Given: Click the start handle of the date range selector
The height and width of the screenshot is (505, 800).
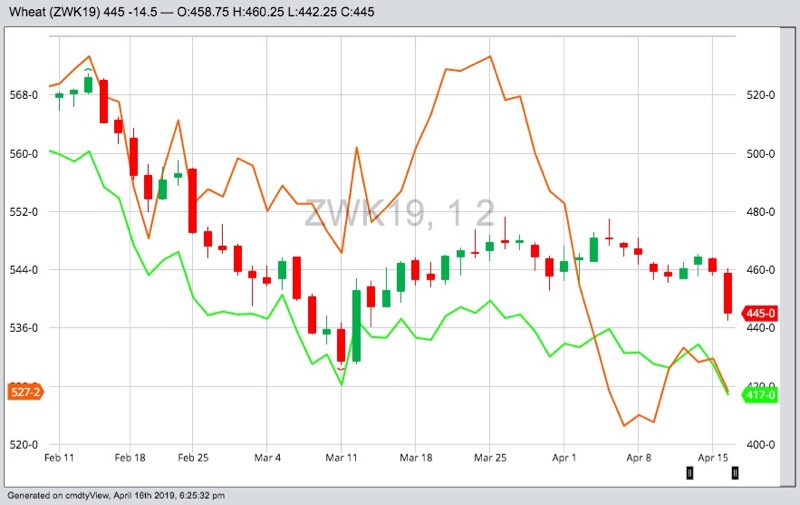Looking at the screenshot, I should [x=689, y=473].
